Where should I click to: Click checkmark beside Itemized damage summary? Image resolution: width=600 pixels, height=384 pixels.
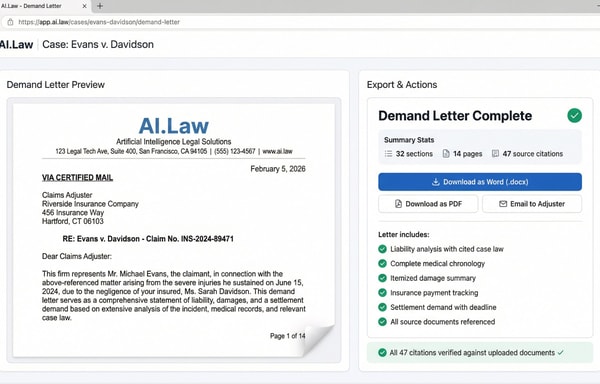[x=382, y=278]
